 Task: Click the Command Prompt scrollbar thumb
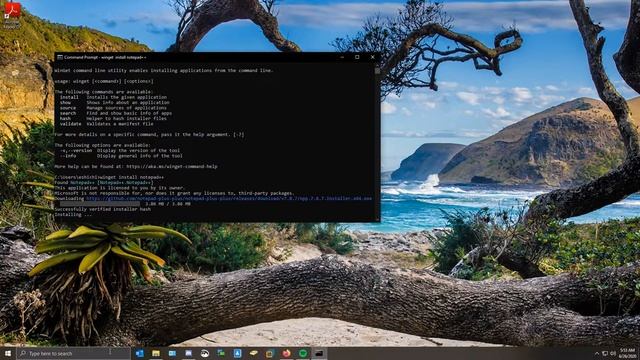(x=377, y=71)
